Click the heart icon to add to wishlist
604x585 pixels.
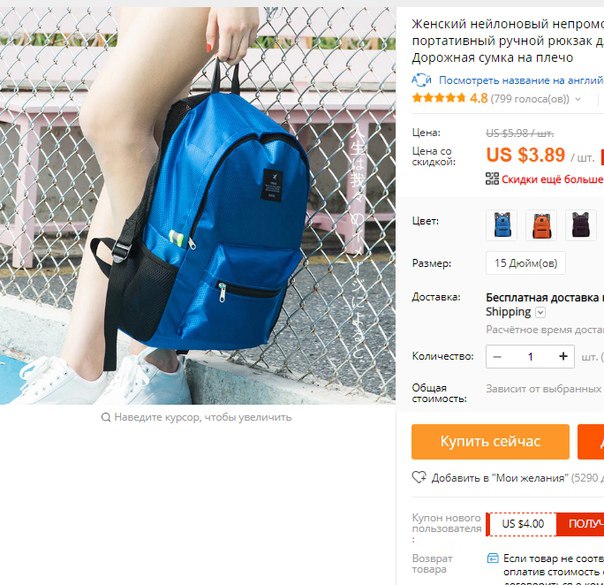tap(419, 477)
